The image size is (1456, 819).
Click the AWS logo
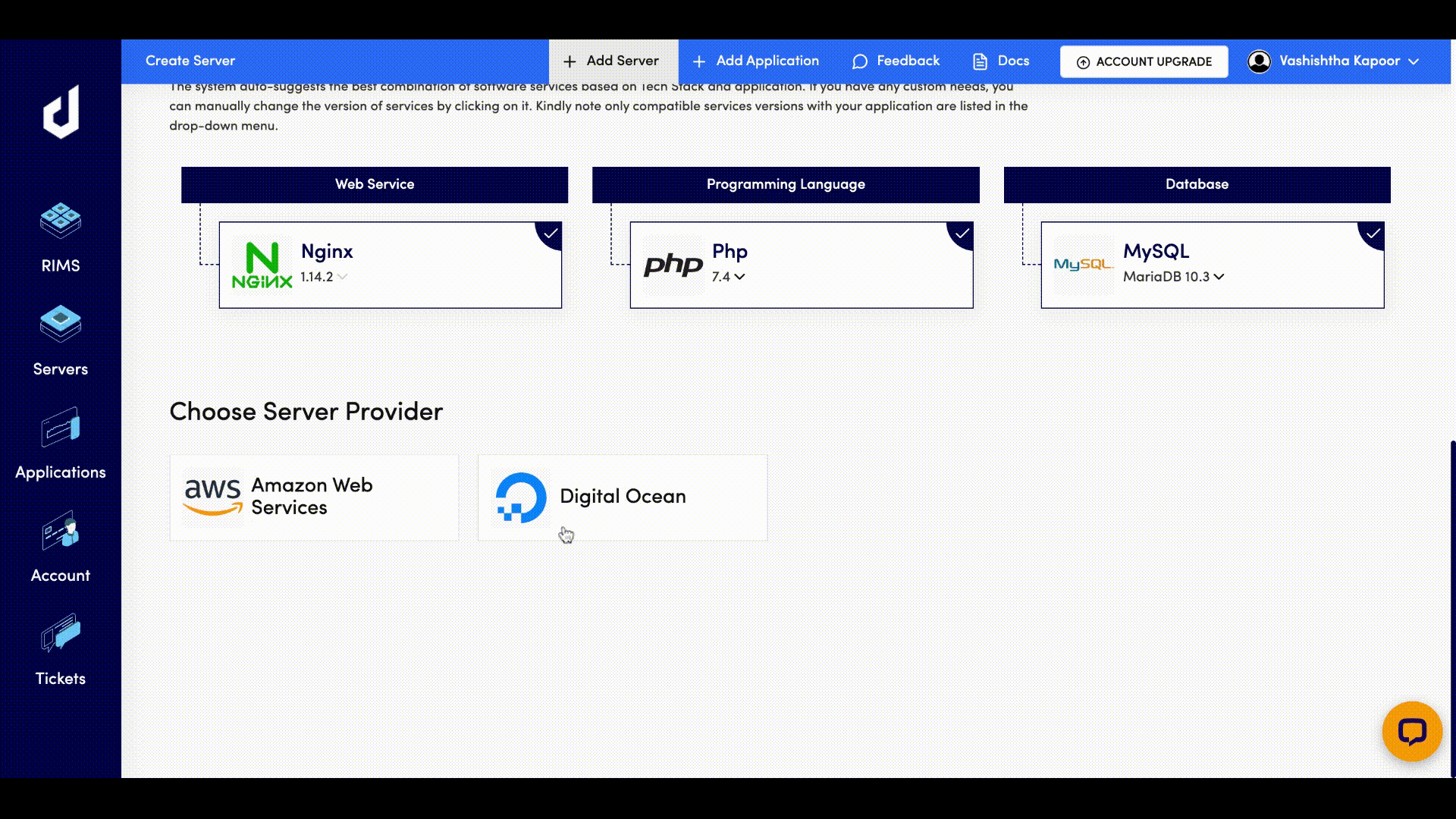213,497
